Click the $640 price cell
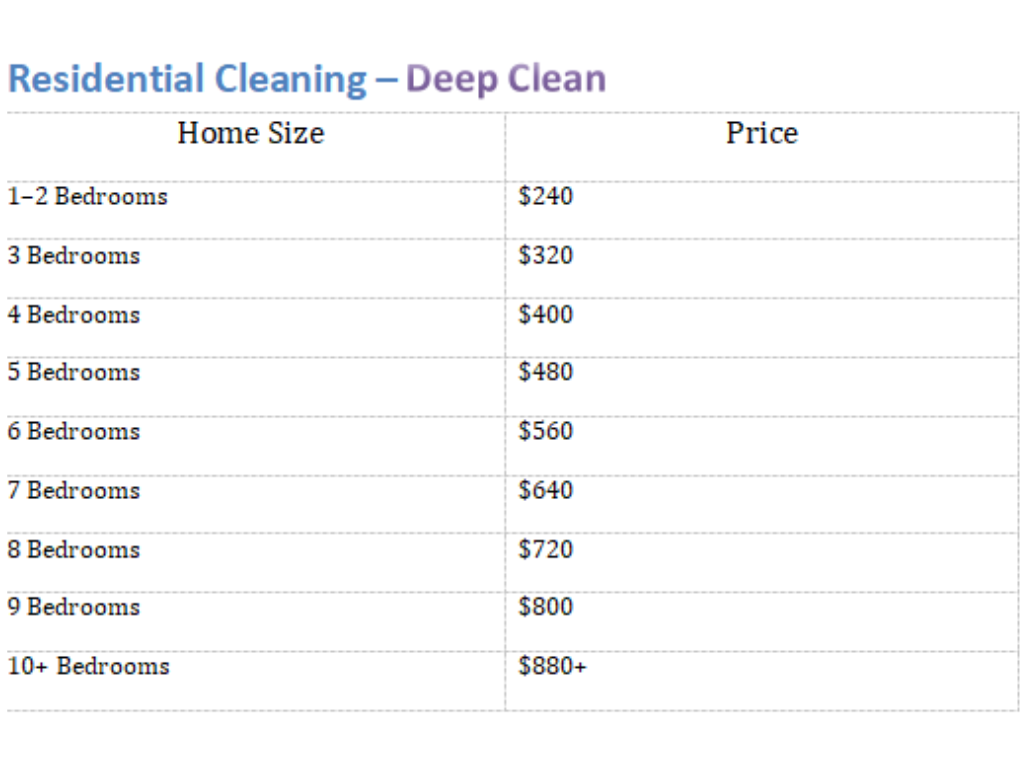Image resolution: width=1024 pixels, height=768 pixels. [546, 491]
